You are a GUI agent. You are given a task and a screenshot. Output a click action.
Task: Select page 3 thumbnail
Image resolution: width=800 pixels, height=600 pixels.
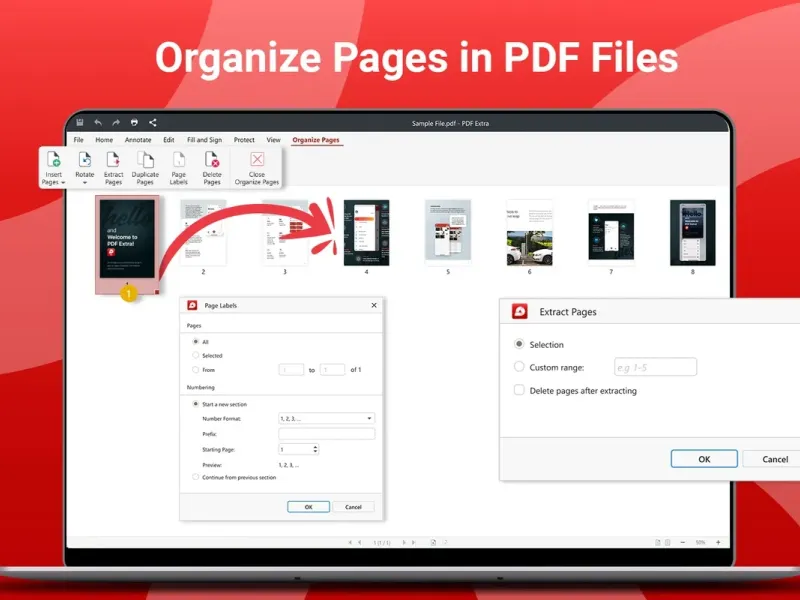tap(285, 233)
